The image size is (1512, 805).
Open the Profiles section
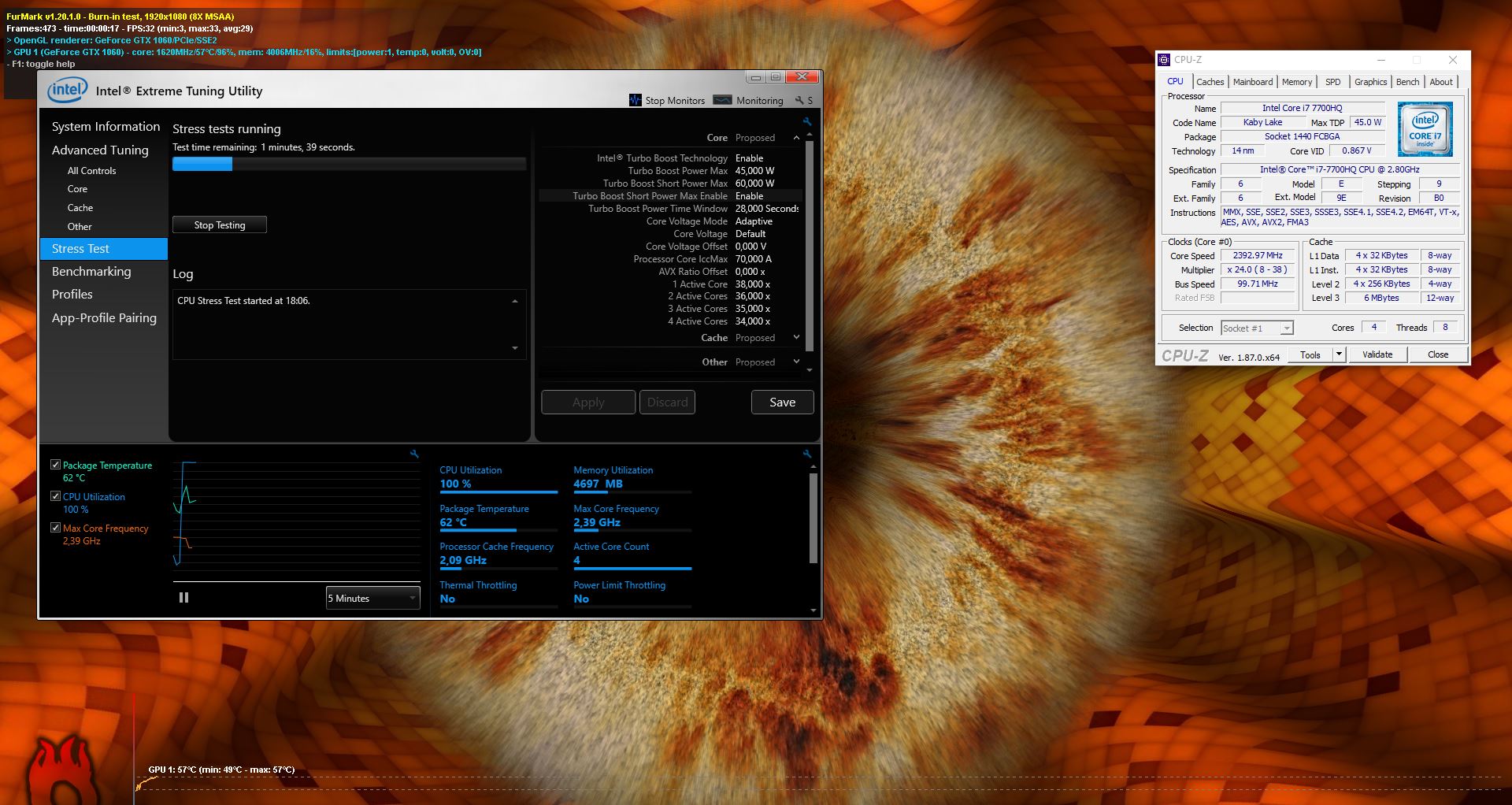[72, 295]
